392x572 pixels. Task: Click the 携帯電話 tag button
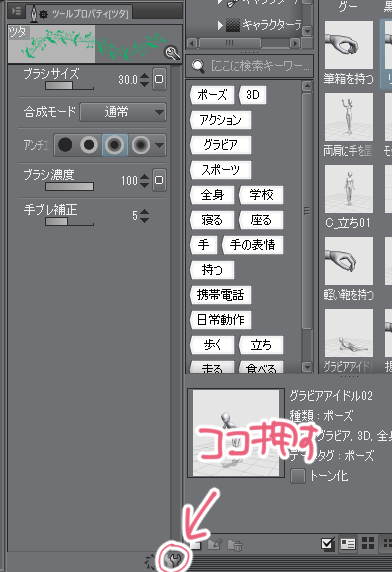[220, 295]
